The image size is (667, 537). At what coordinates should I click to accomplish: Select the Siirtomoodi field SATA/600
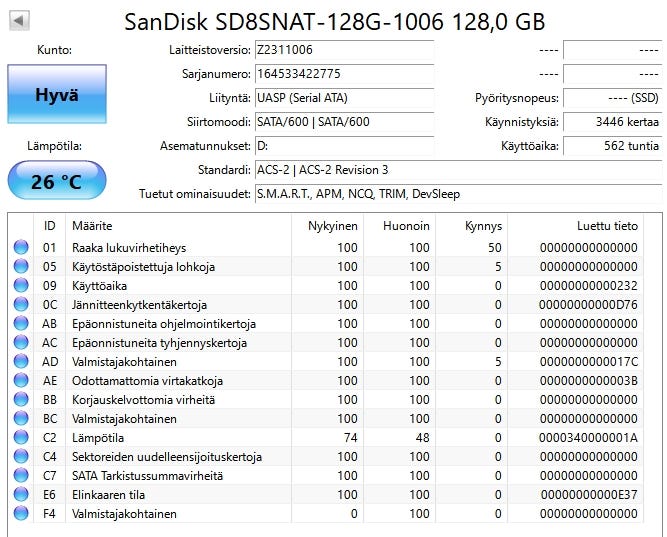(344, 122)
